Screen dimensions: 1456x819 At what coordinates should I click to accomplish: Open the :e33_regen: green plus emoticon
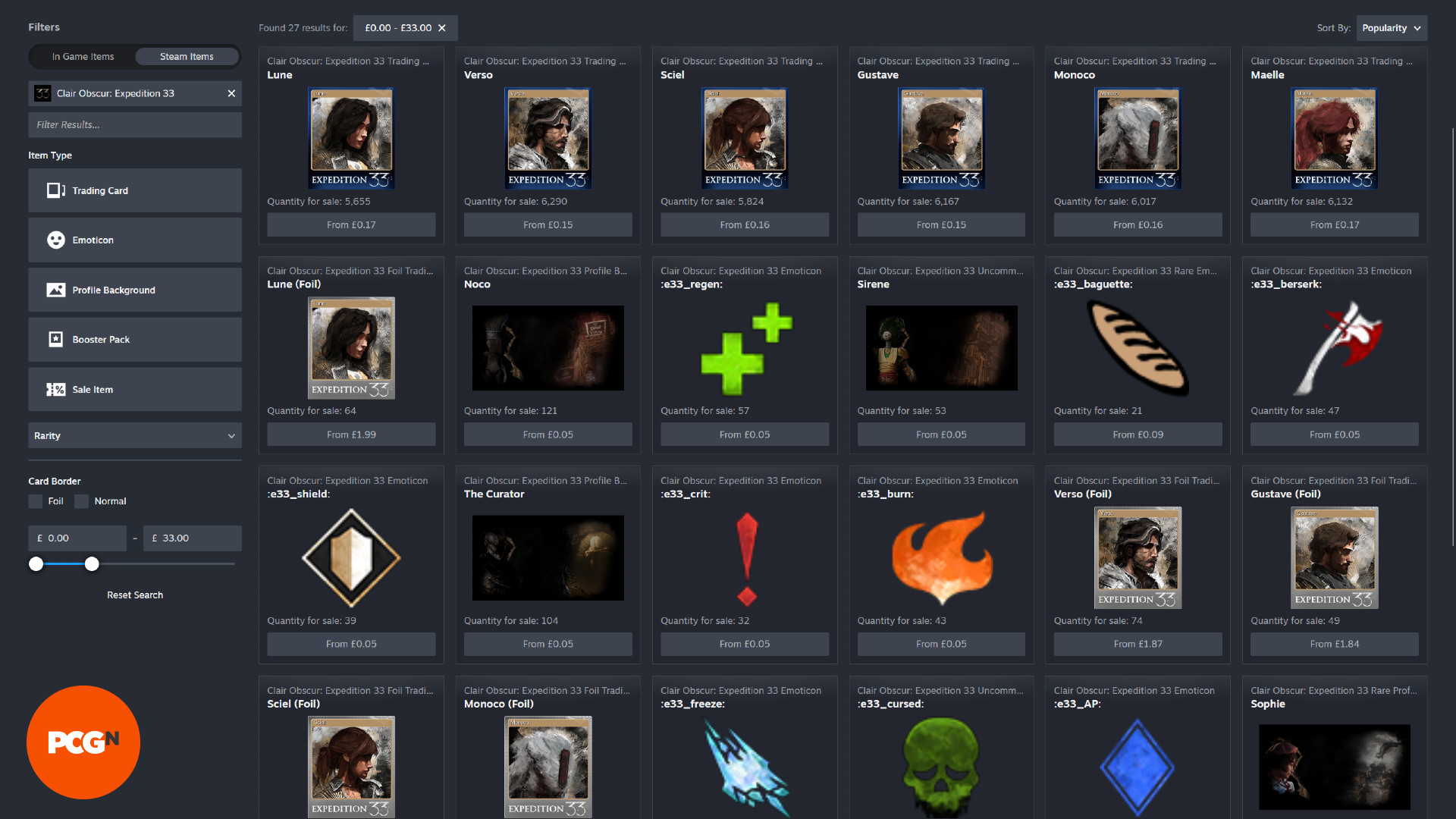click(x=745, y=348)
